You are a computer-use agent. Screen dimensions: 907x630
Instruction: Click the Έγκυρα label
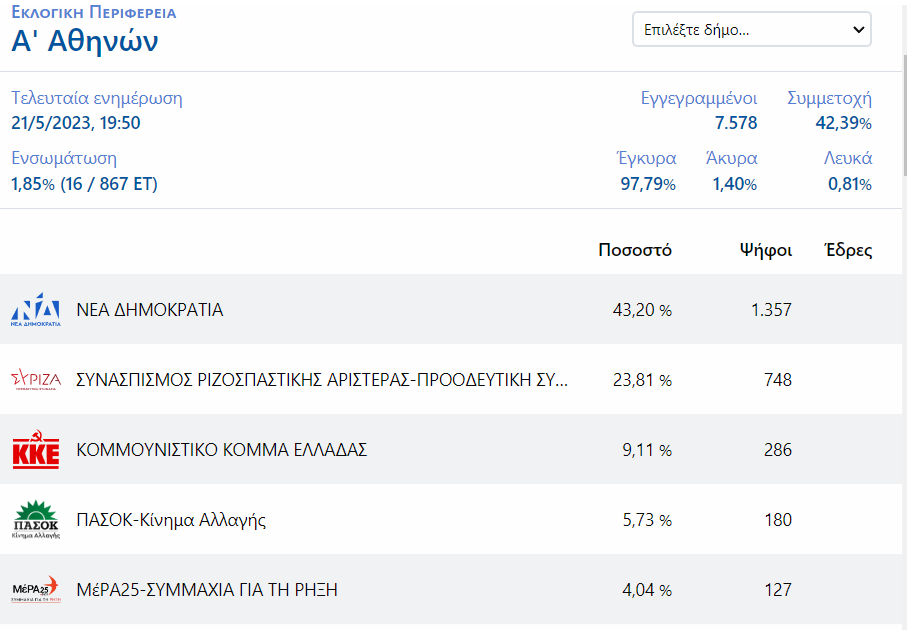point(646,159)
